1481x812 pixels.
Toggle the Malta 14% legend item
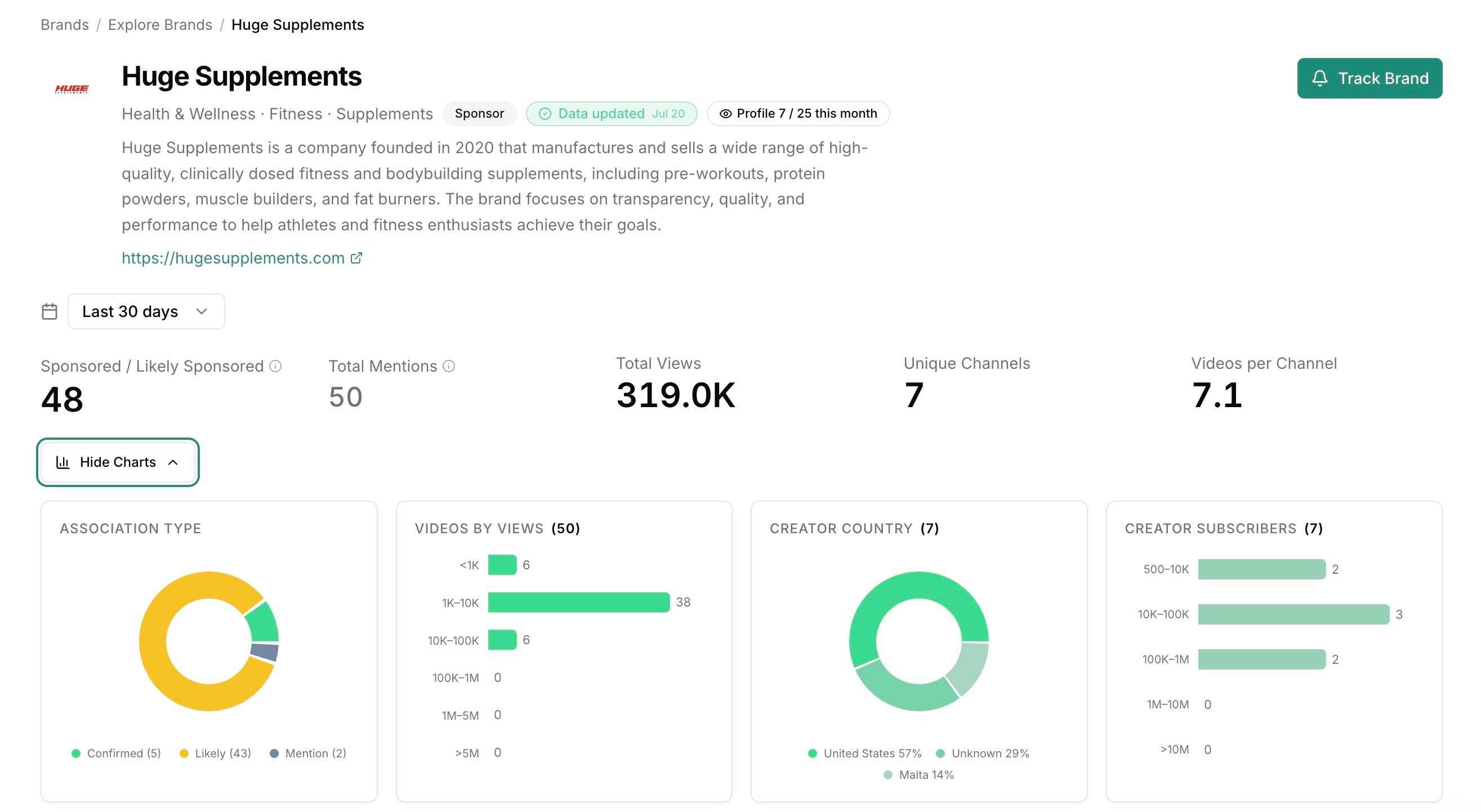click(x=918, y=775)
